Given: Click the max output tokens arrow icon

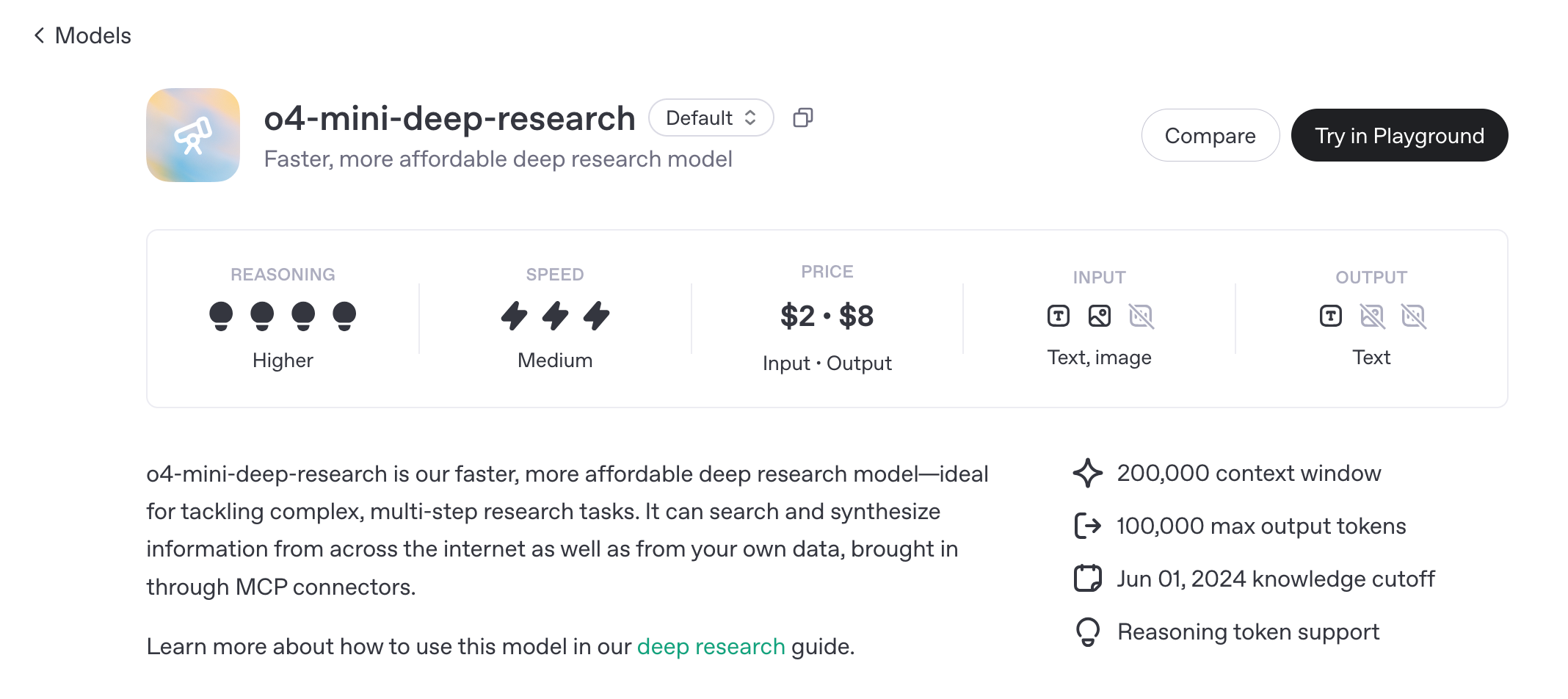Looking at the screenshot, I should click(1088, 526).
